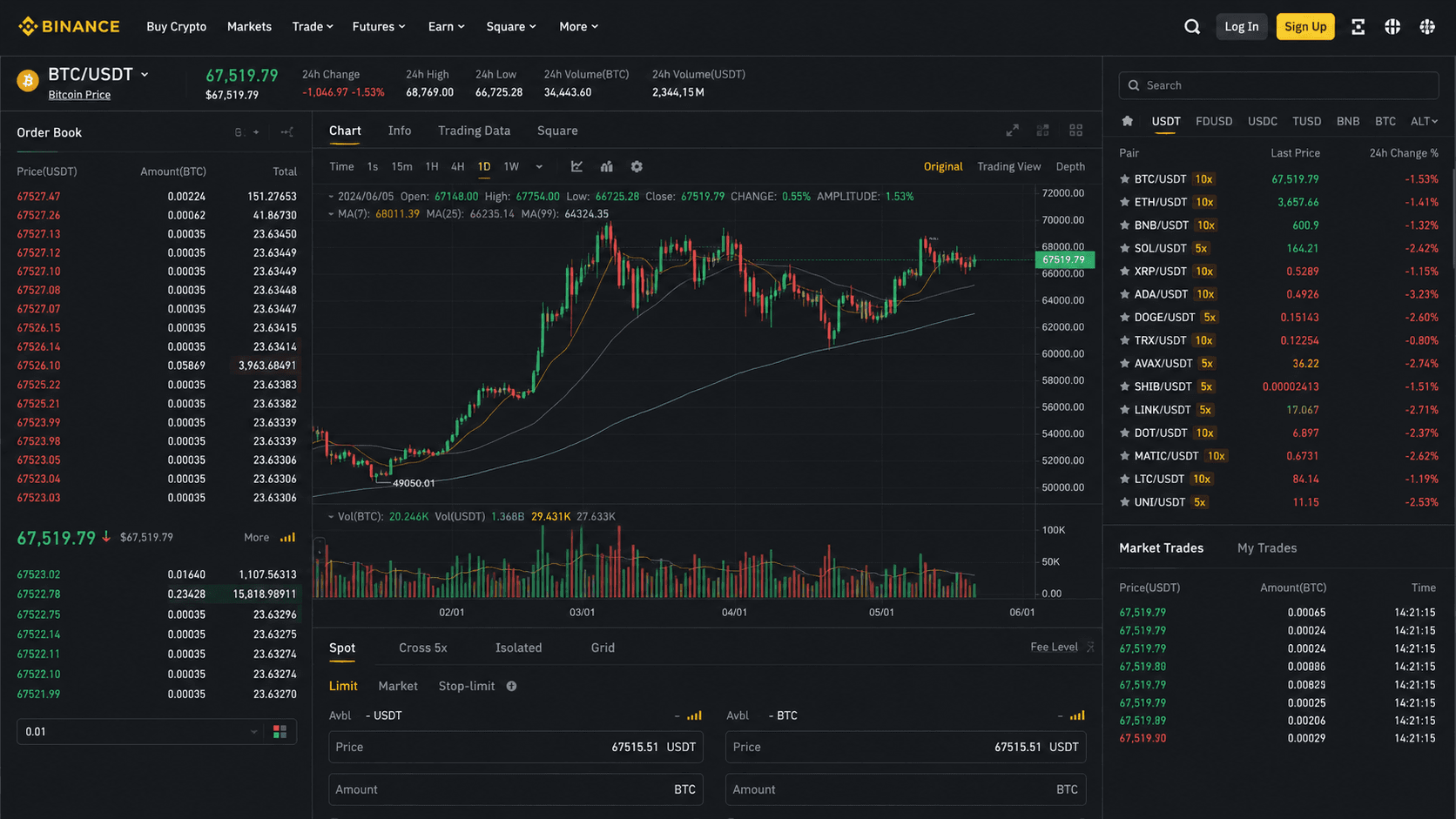Click the Binance logo
This screenshot has height=819, width=1456.
[69, 26]
